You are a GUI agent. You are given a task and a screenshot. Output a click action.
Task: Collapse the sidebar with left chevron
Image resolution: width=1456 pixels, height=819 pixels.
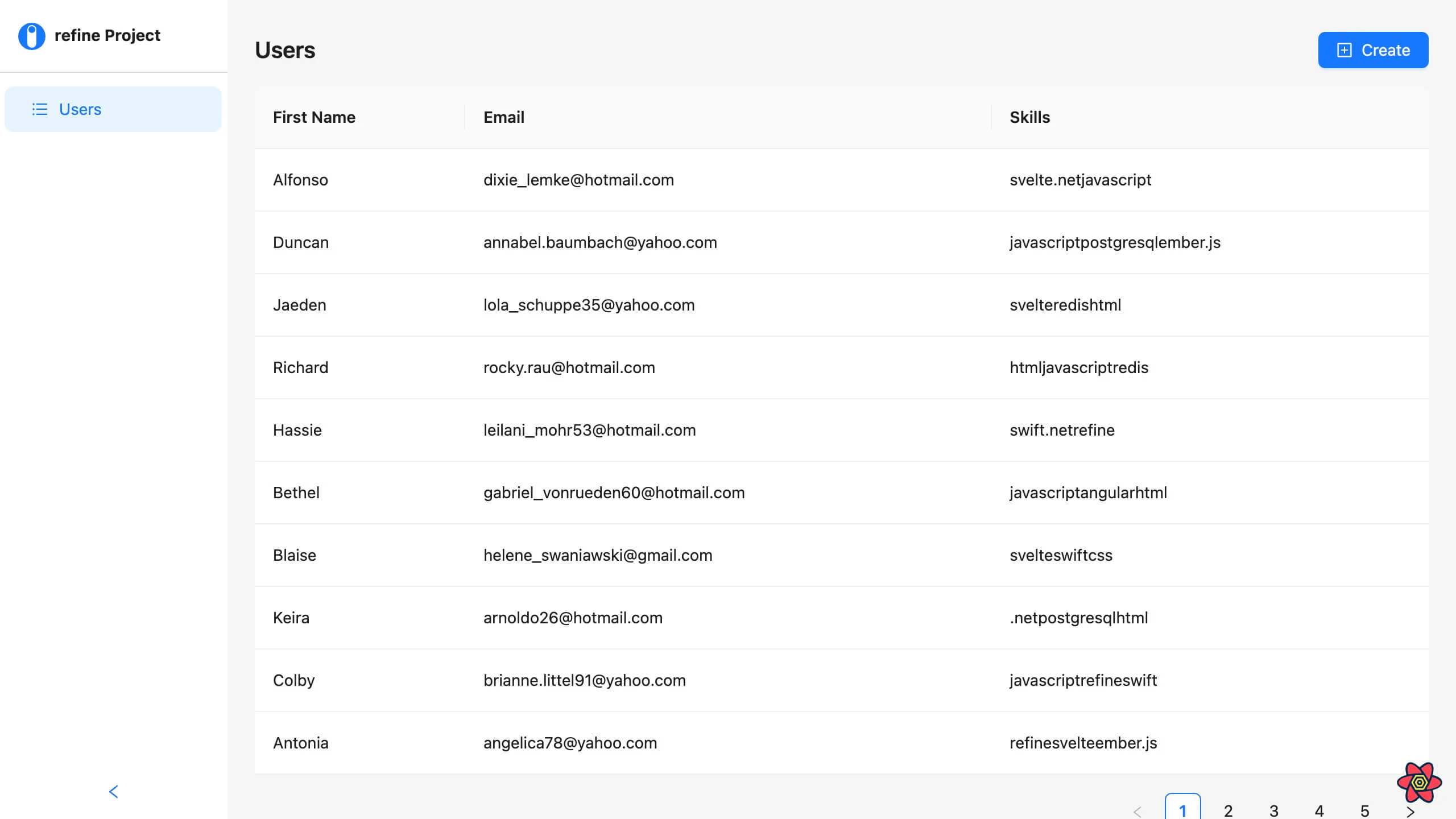pos(113,791)
